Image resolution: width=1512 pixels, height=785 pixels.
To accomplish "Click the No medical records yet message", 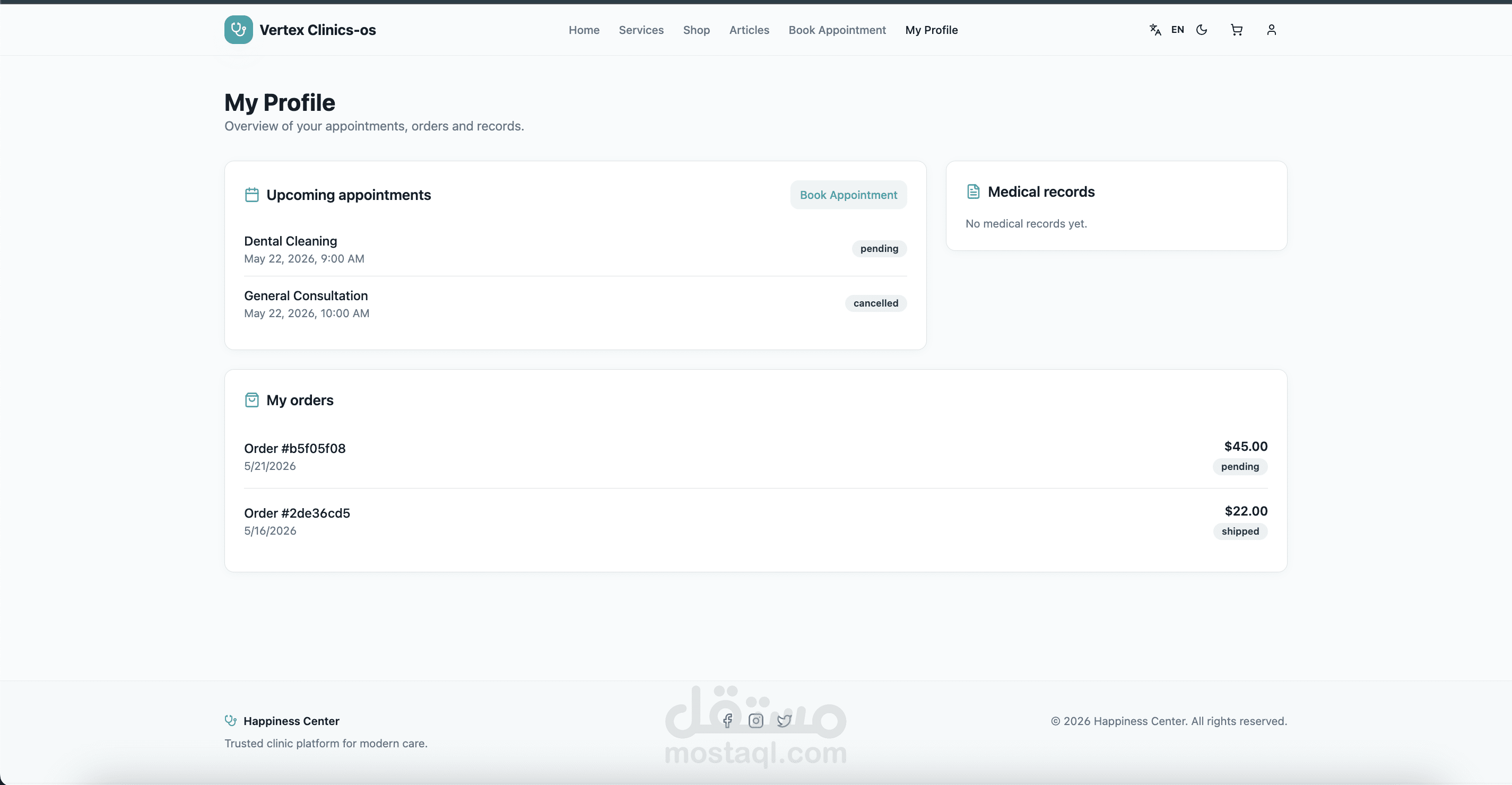I will [1026, 223].
